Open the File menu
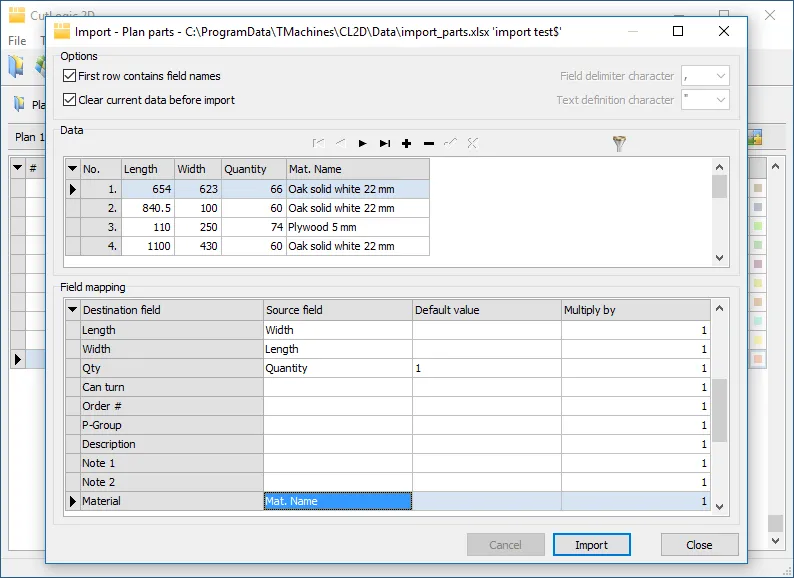The height and width of the screenshot is (578, 794). click(x=17, y=41)
